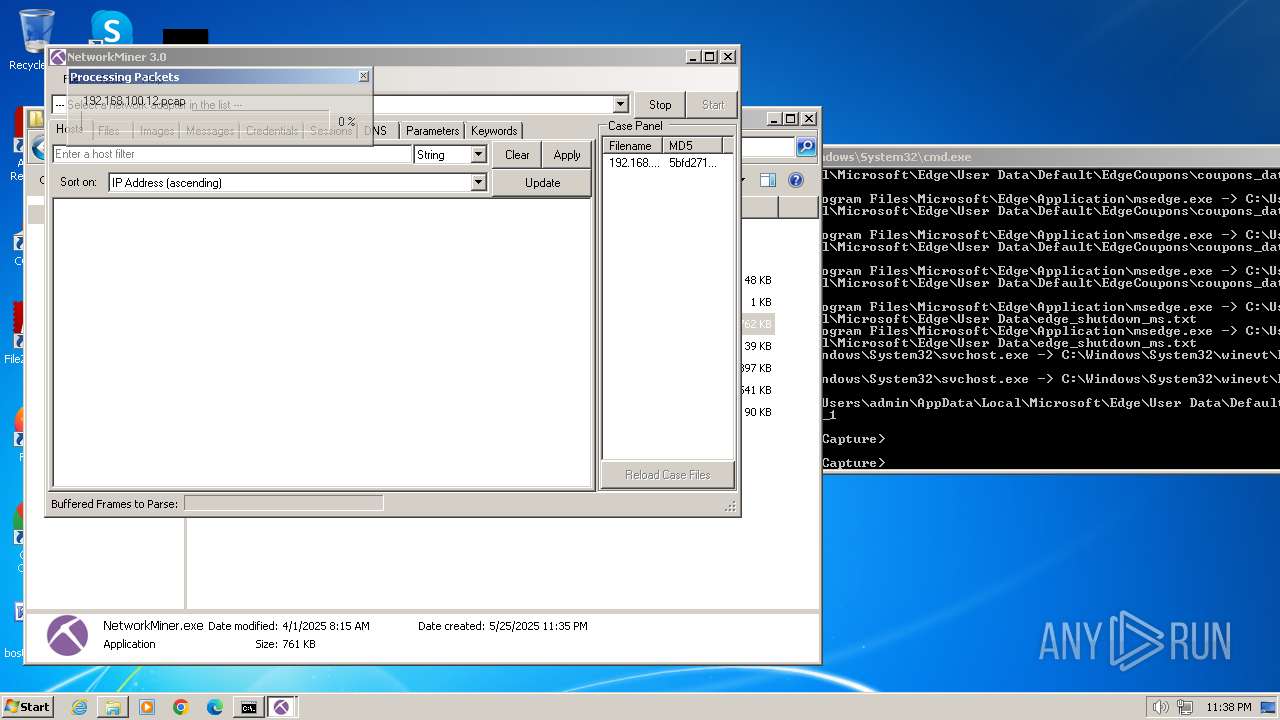Screen dimensions: 1280x720
Task: Click the Capture> prompt in cmd window
Action: click(x=853, y=463)
